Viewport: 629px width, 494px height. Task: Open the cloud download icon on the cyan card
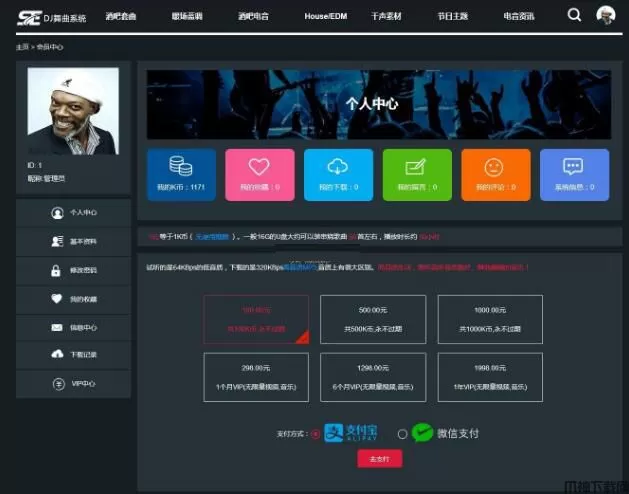[x=338, y=166]
